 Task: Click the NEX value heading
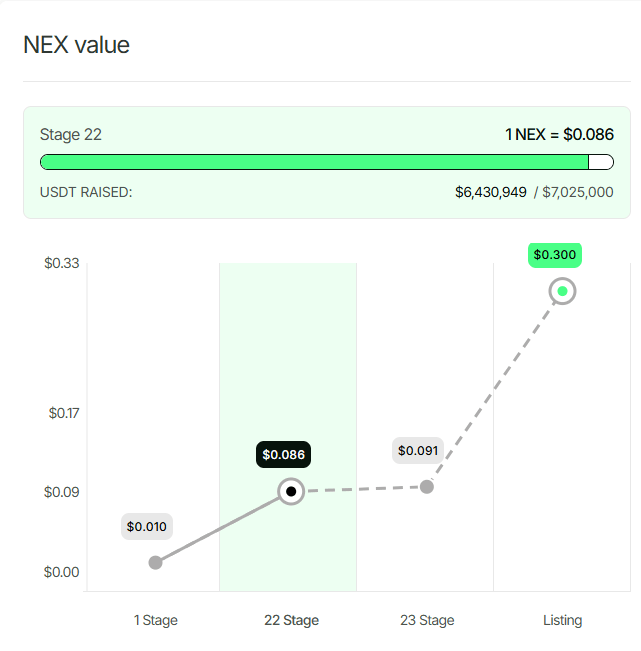76,45
